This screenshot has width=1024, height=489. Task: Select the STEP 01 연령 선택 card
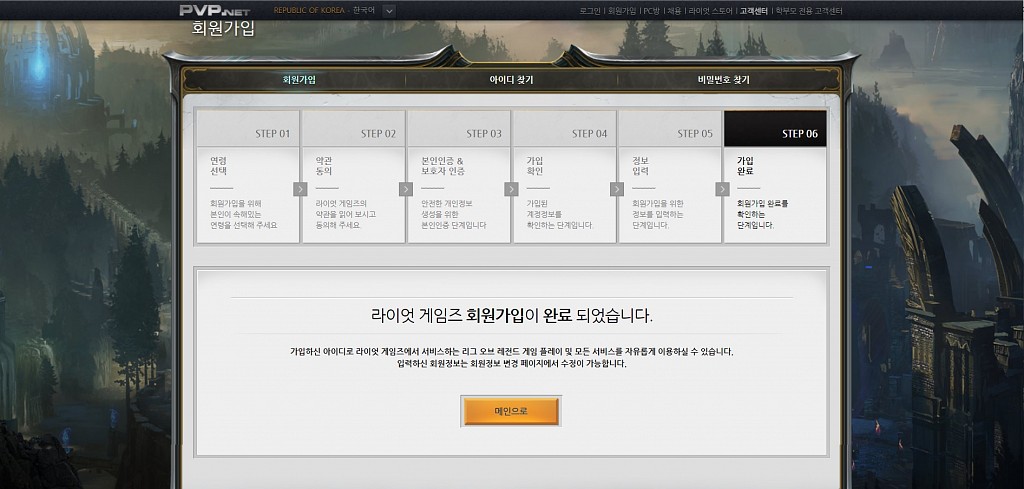(x=247, y=177)
